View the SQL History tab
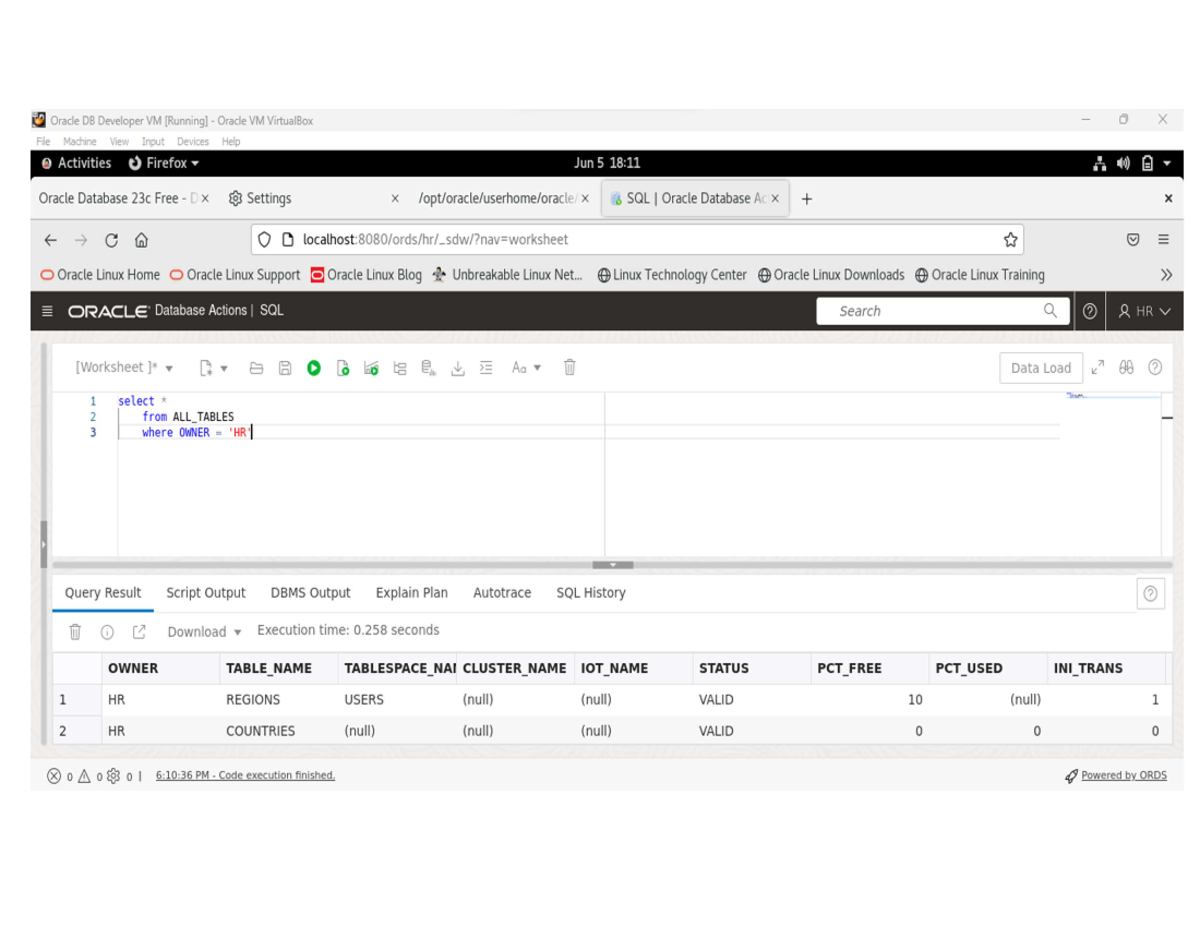The image size is (1200, 927). pos(590,592)
